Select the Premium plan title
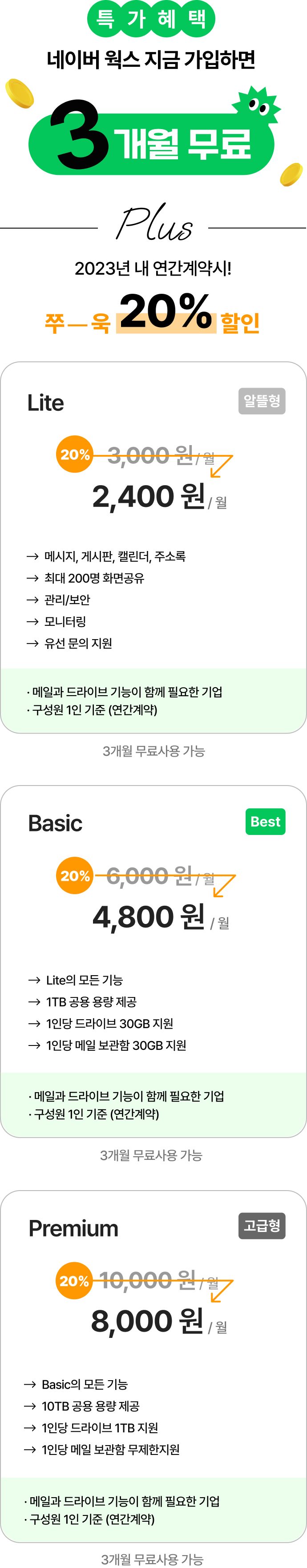Screen dimensions: 307x1568 [73, 1228]
